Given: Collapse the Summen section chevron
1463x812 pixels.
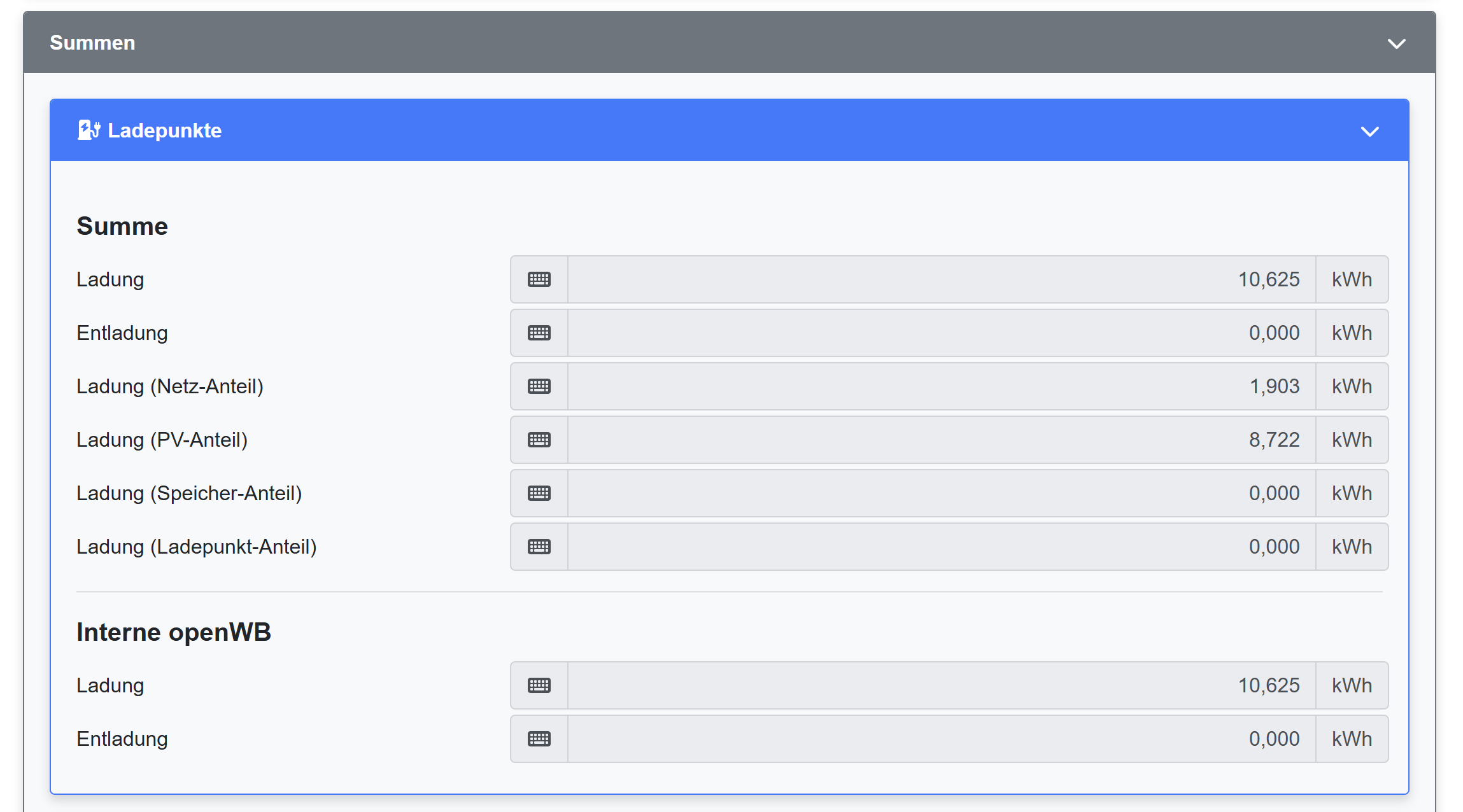Looking at the screenshot, I should coord(1396,43).
